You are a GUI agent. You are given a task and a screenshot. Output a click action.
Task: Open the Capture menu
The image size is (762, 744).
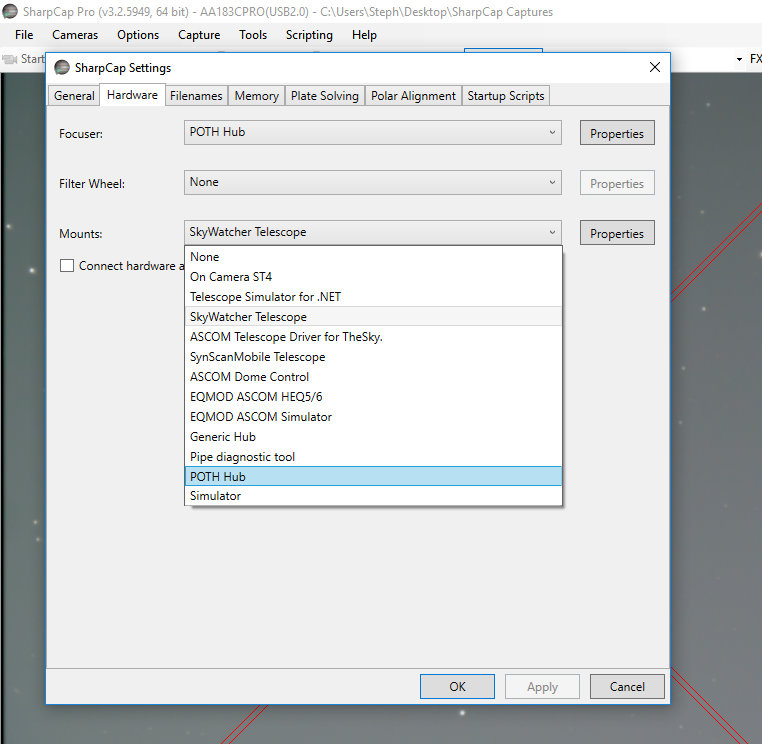click(x=199, y=35)
